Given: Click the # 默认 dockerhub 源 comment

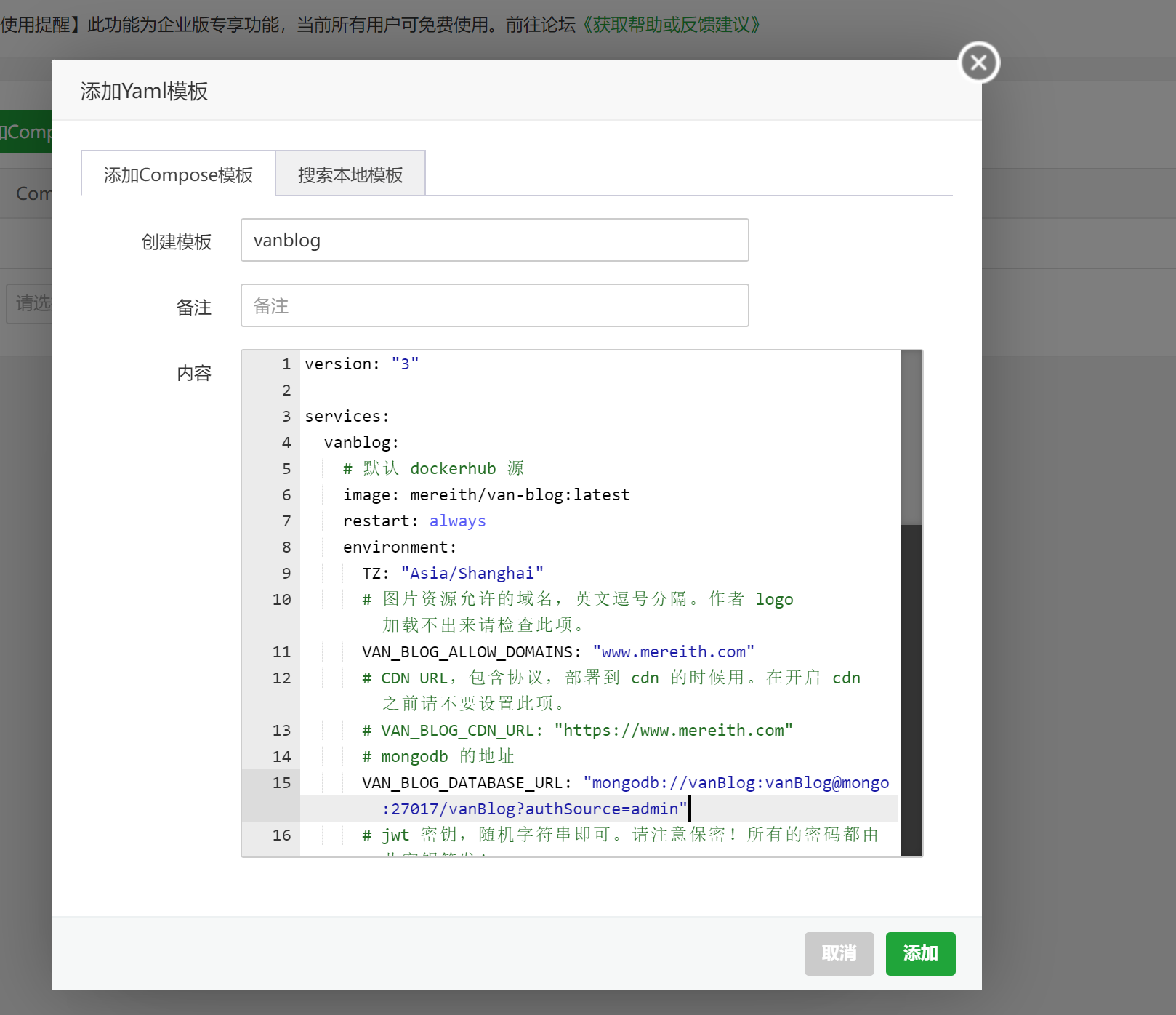Looking at the screenshot, I should (x=434, y=468).
